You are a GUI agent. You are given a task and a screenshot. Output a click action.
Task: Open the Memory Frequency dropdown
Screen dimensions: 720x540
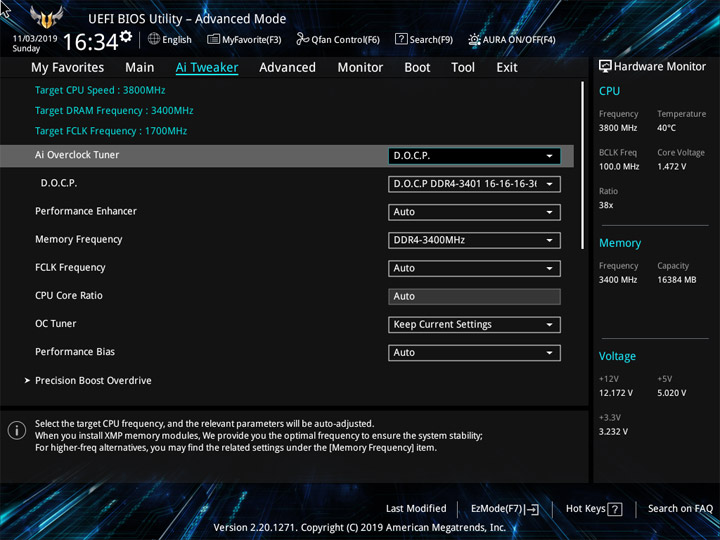[474, 240]
